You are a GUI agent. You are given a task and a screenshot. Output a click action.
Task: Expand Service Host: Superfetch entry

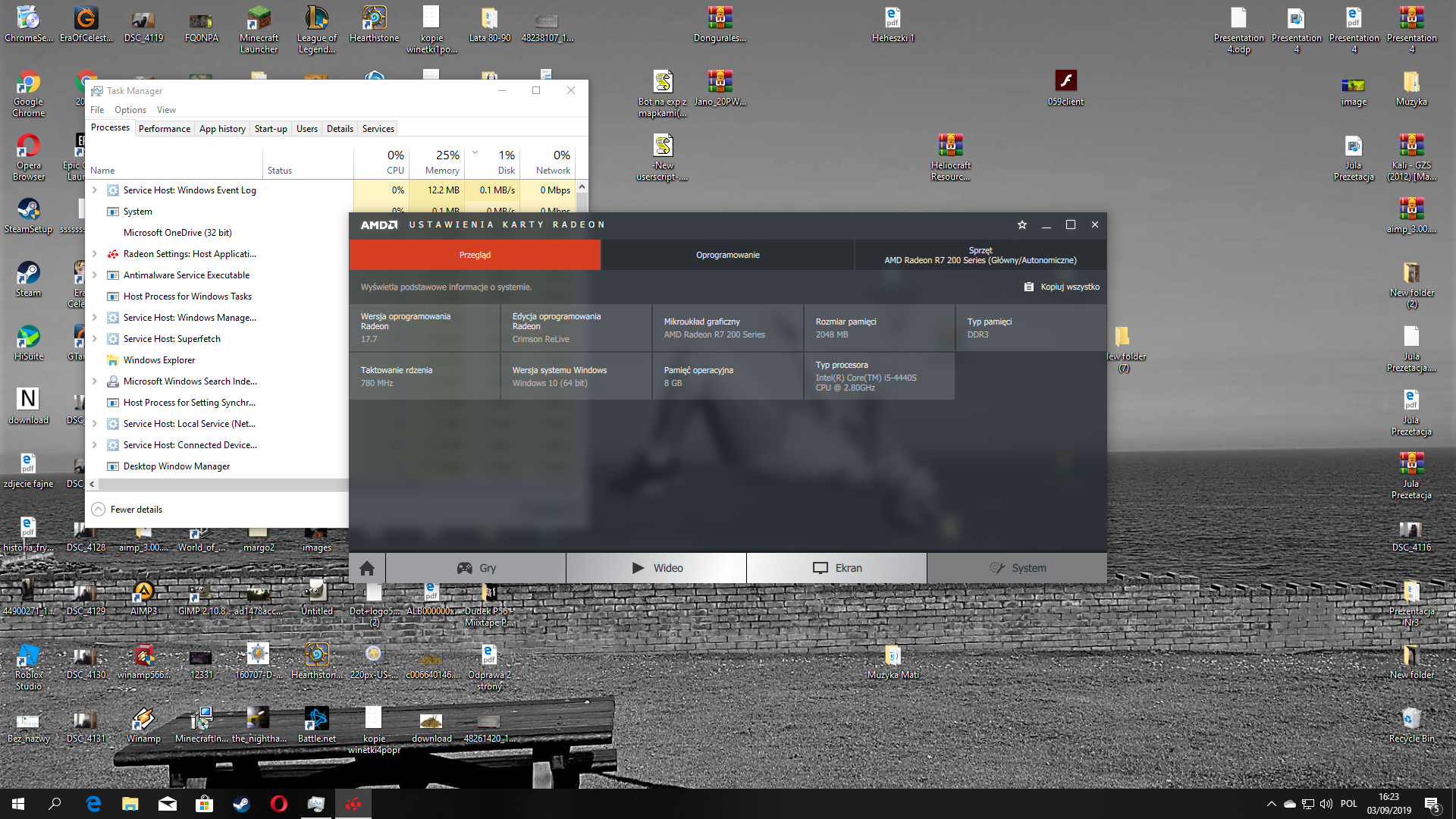95,339
